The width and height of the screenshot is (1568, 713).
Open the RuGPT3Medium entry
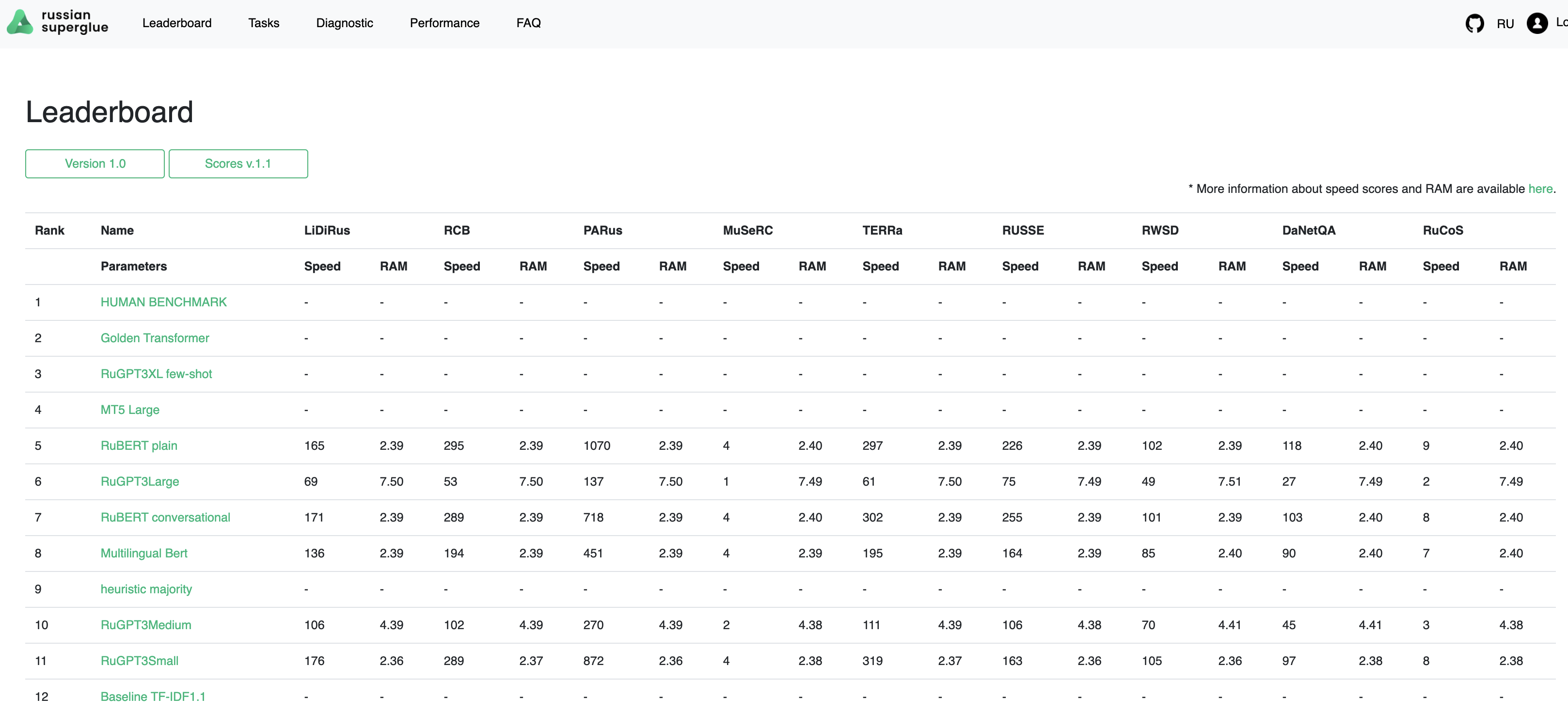[145, 625]
